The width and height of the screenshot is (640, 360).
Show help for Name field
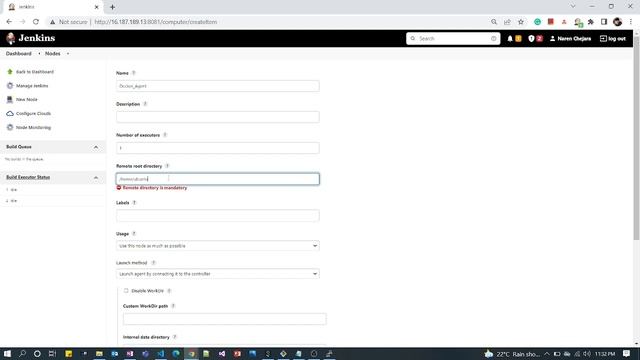(133, 73)
